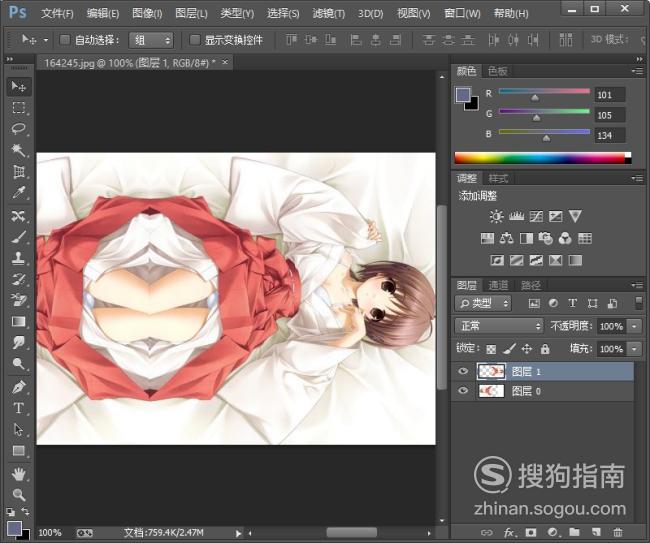The image size is (650, 543).
Task: Enable 显示变换控件 checkbox
Action: click(194, 40)
